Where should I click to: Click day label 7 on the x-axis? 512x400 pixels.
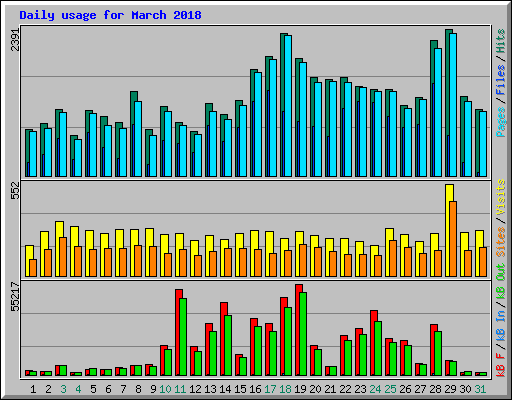pos(123,389)
